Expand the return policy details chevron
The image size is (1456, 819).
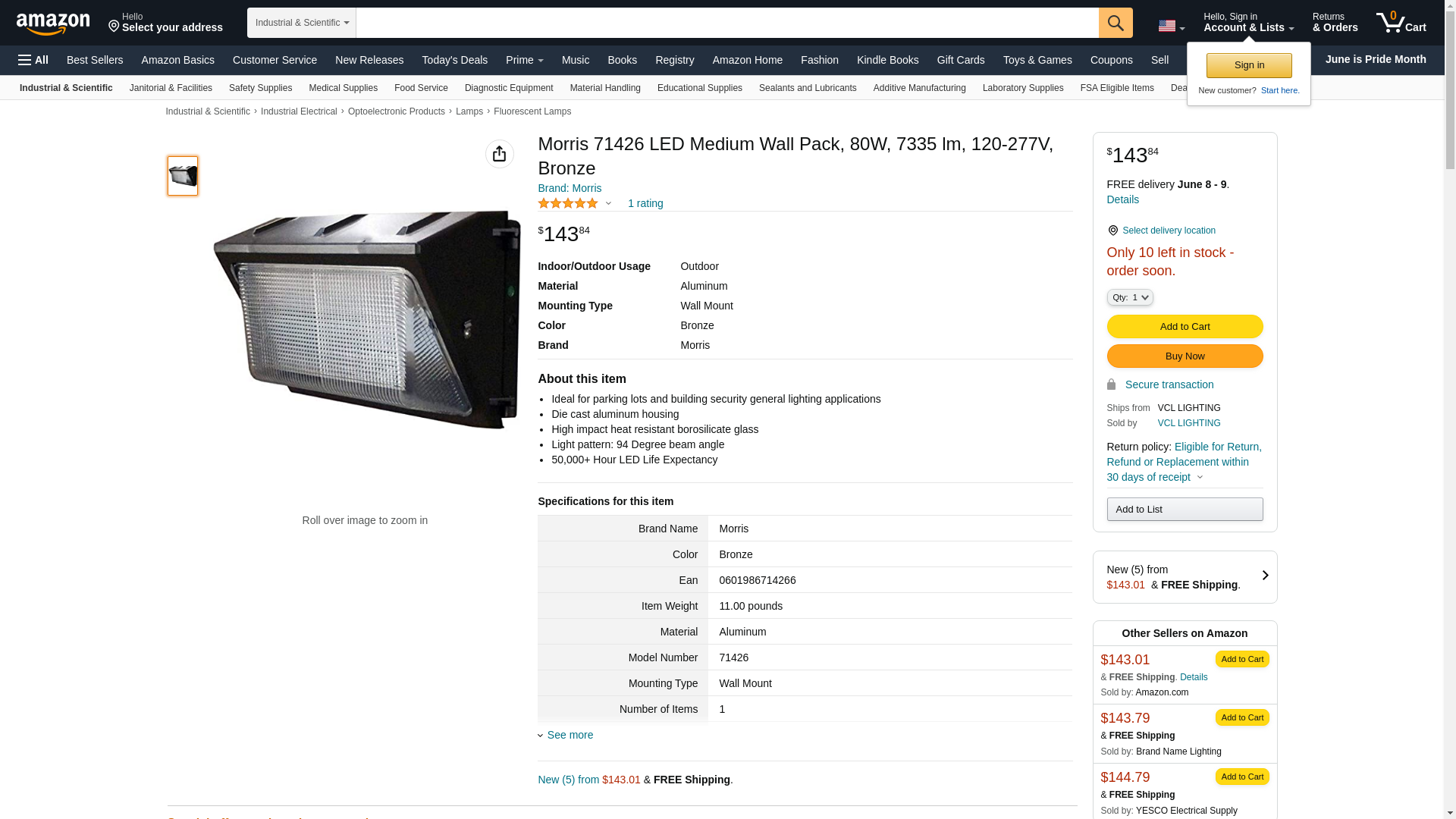1200,478
